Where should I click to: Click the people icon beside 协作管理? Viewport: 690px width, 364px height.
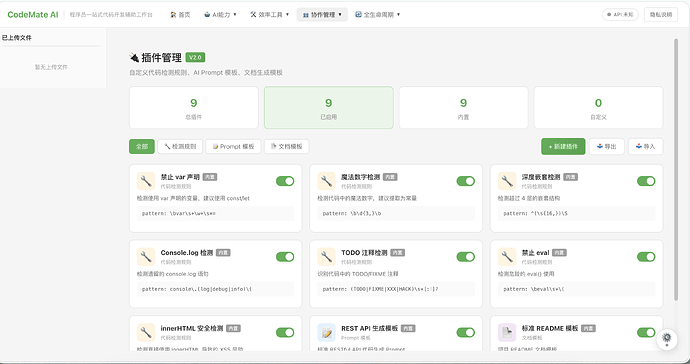pyautogui.click(x=305, y=15)
